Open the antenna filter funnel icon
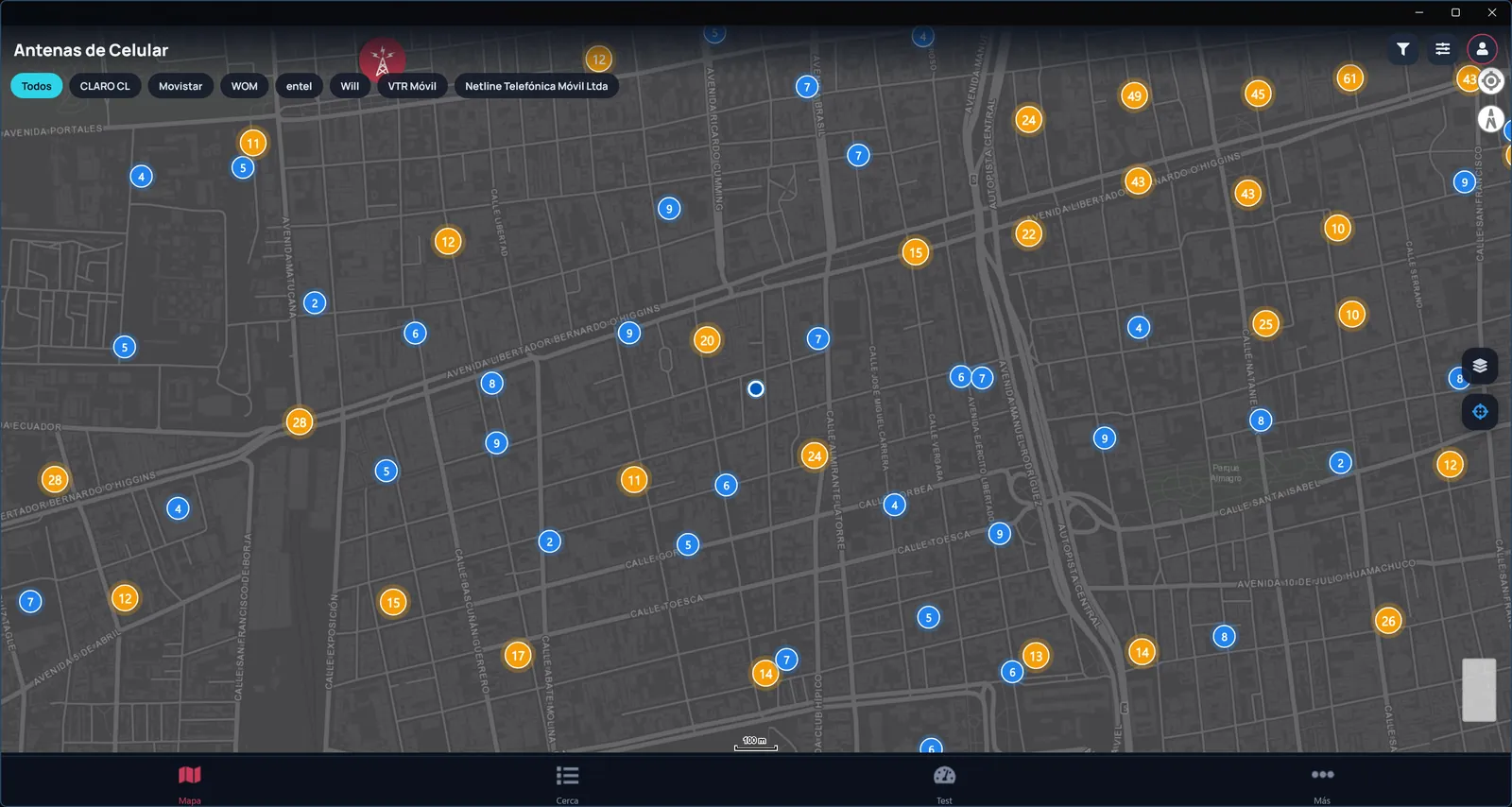Viewport: 1512px width, 807px height. click(x=1403, y=49)
